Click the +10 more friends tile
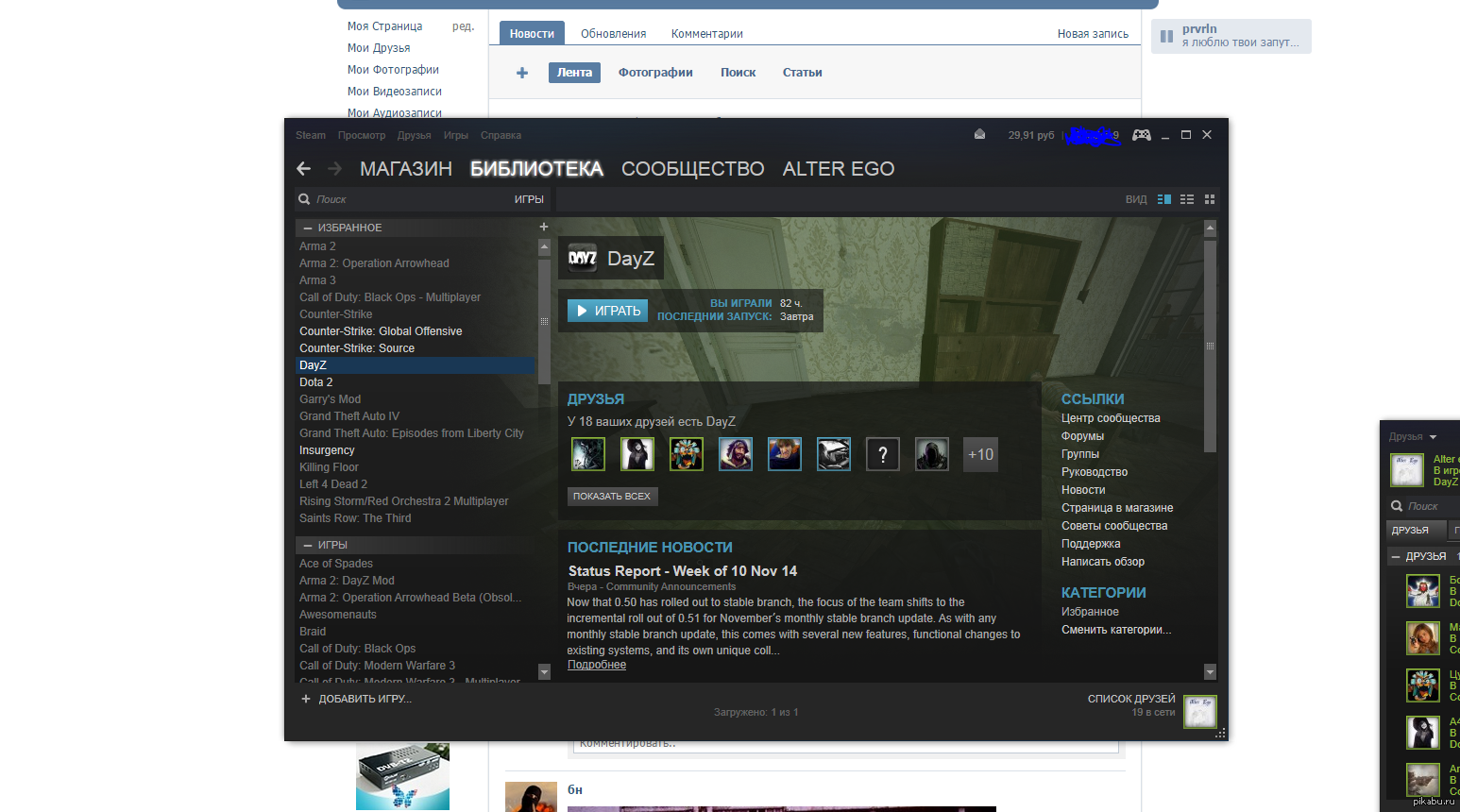The height and width of the screenshot is (812, 1460). [980, 454]
